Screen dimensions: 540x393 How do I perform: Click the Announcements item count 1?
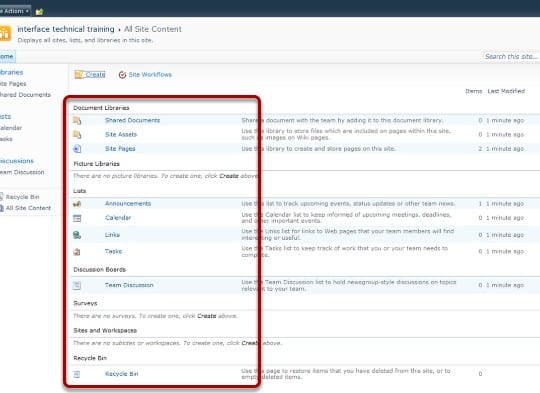[x=480, y=204]
